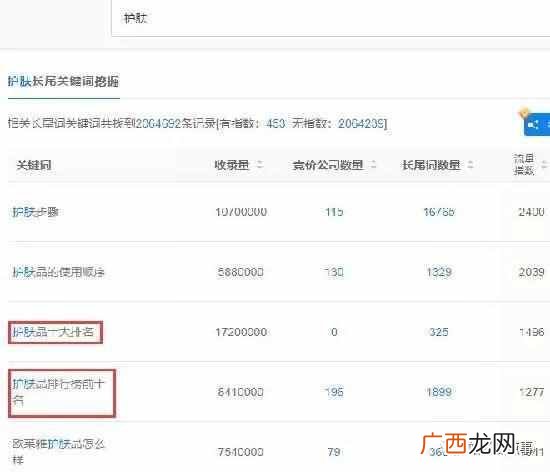Click the 有指数 count 453
The width and height of the screenshot is (550, 472).
pyautogui.click(x=275, y=123)
